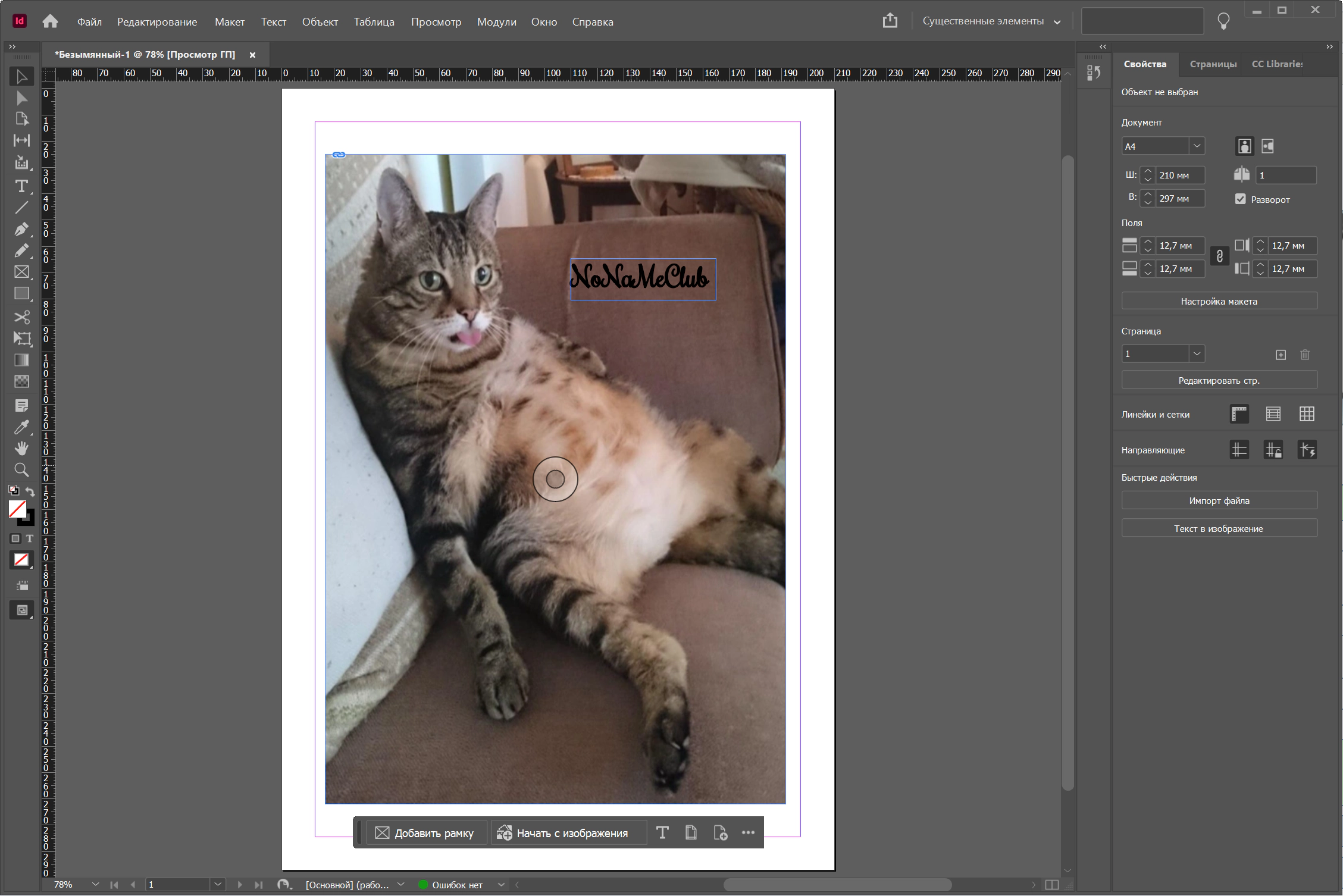Screen dimensions: 1343x896
Task: Toggle smart guides button
Action: tap(1307, 450)
